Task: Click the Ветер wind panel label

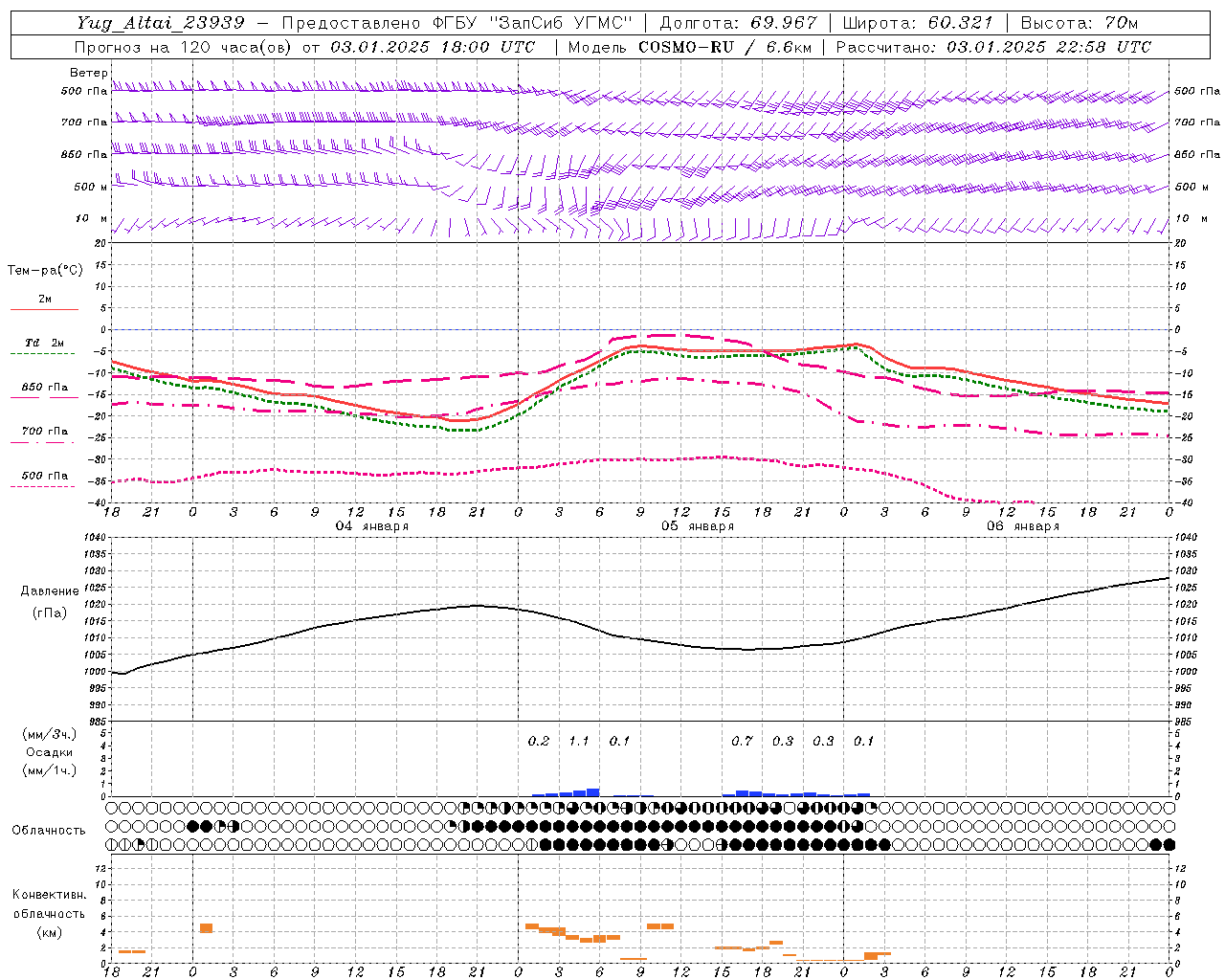Action: 88,73
